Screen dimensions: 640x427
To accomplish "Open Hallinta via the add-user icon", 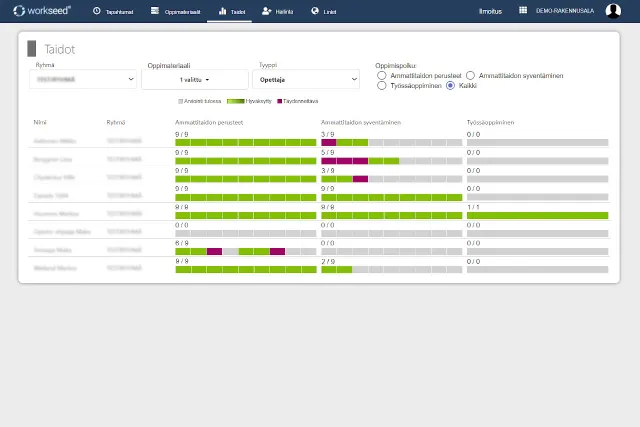I will 267,11.
